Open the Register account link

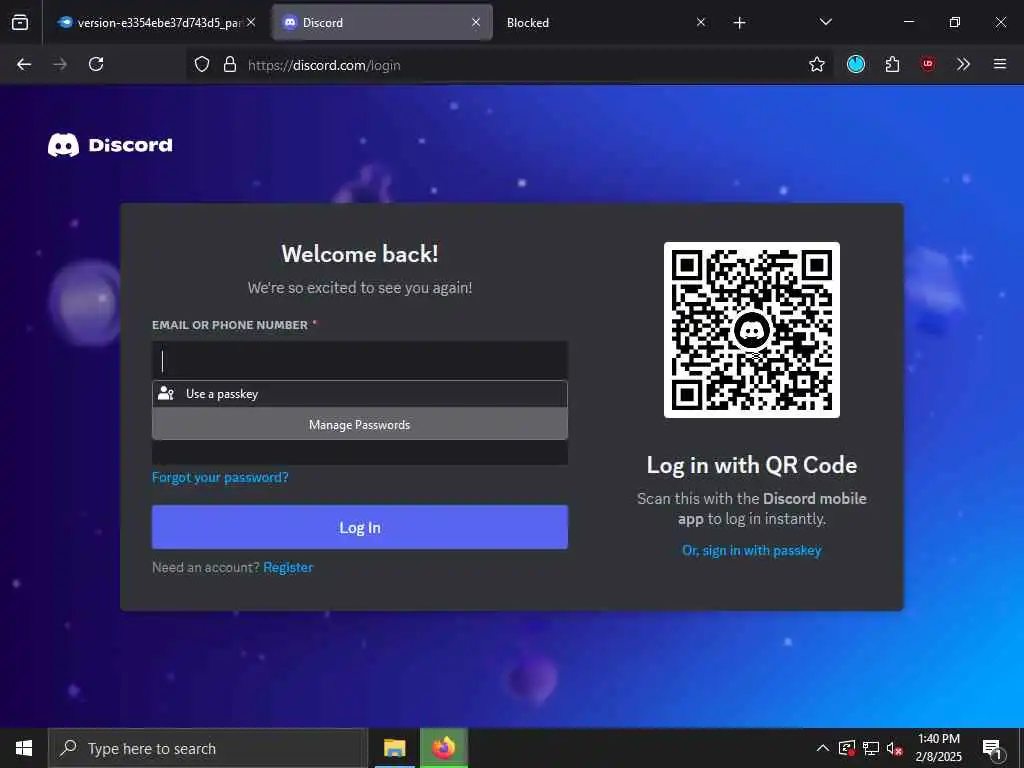(x=288, y=568)
